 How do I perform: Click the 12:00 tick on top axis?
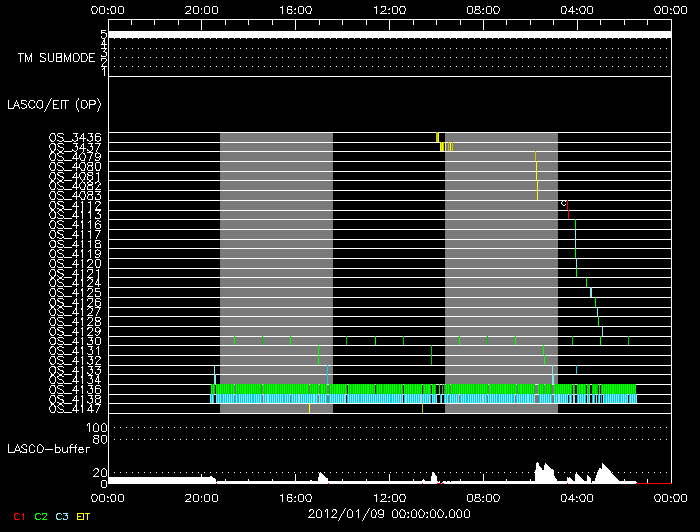tap(388, 9)
